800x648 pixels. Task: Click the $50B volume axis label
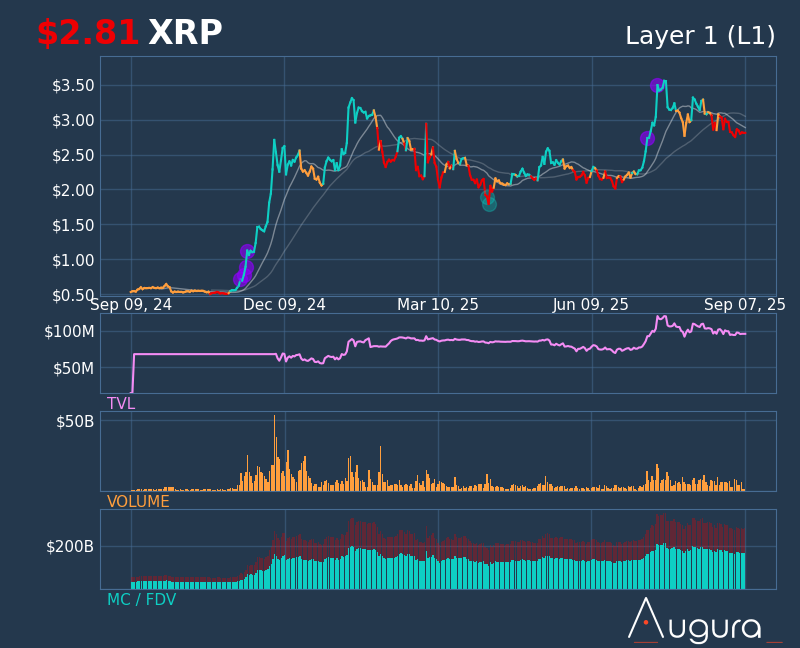point(75,421)
